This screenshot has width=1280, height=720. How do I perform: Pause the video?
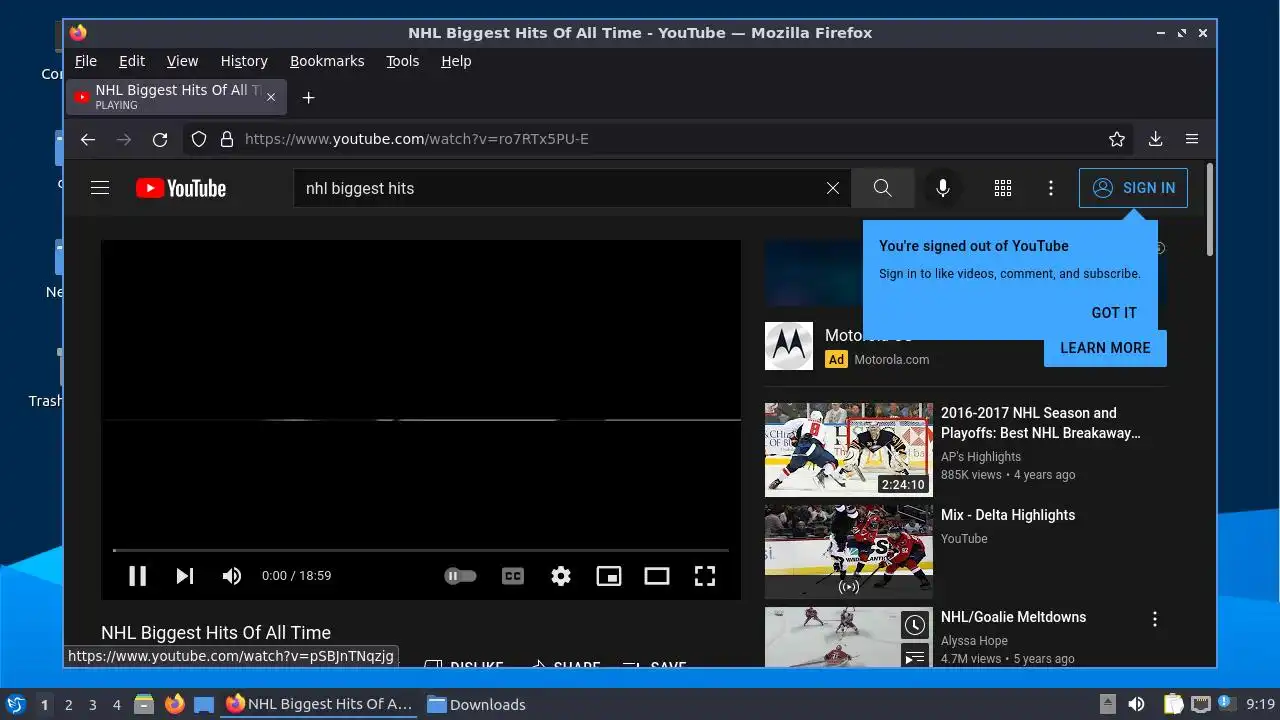[x=138, y=576]
